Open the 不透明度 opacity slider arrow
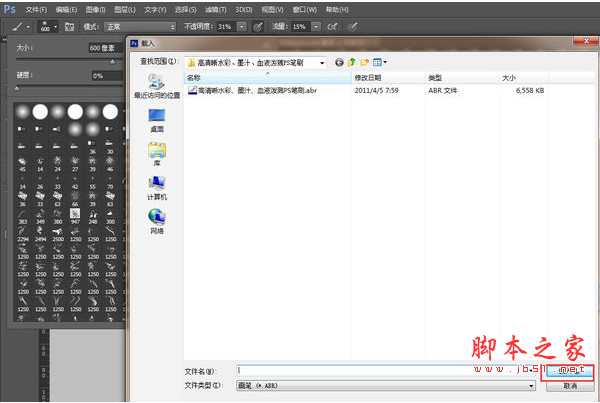The image size is (600, 403). (x=242, y=26)
